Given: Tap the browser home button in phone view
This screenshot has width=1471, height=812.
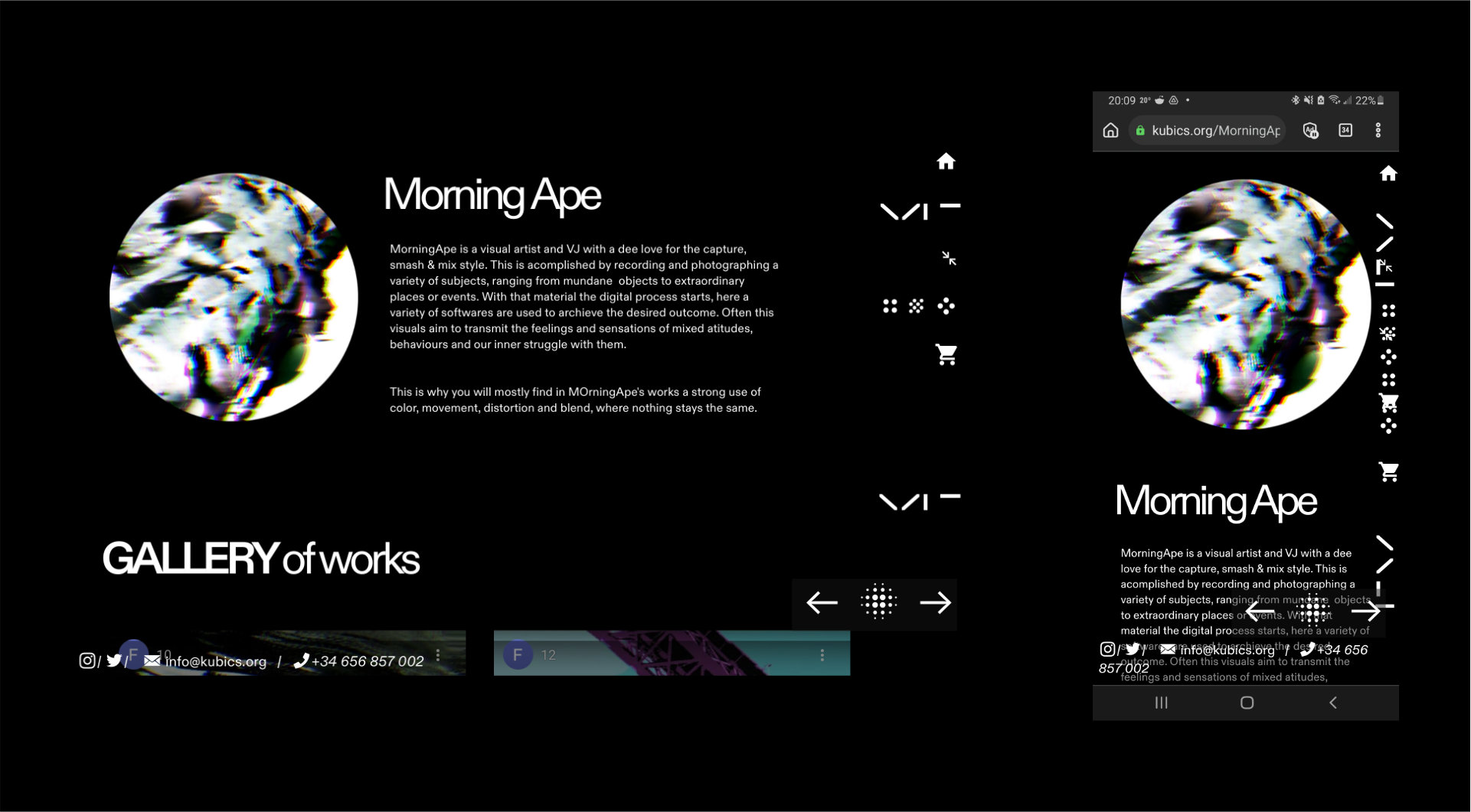Looking at the screenshot, I should tap(1110, 130).
